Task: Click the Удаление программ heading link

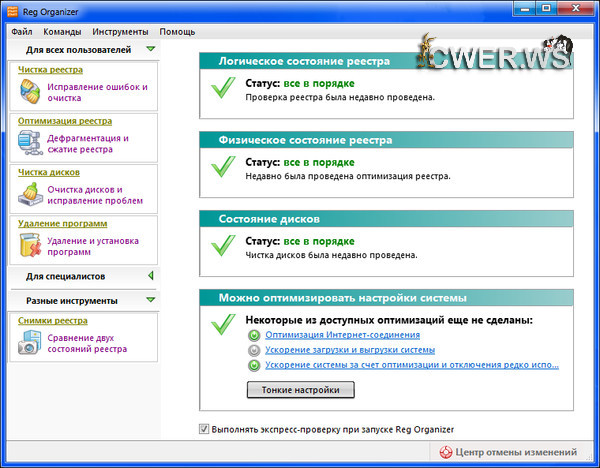Action: tap(62, 223)
